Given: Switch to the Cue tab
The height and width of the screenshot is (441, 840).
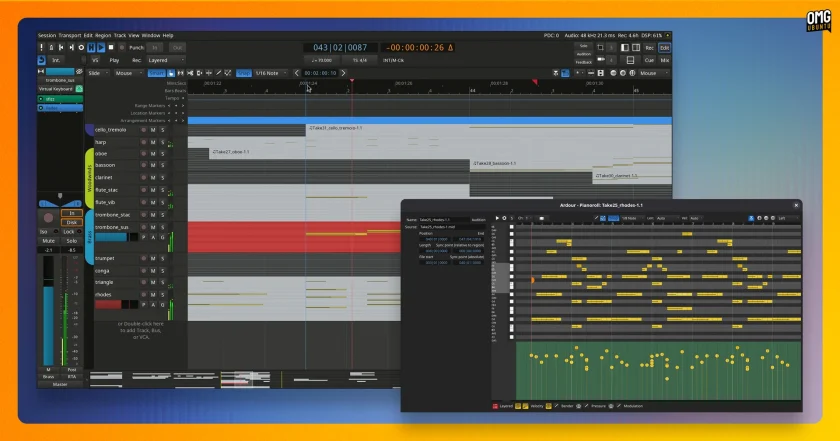Looking at the screenshot, I should pos(649,60).
